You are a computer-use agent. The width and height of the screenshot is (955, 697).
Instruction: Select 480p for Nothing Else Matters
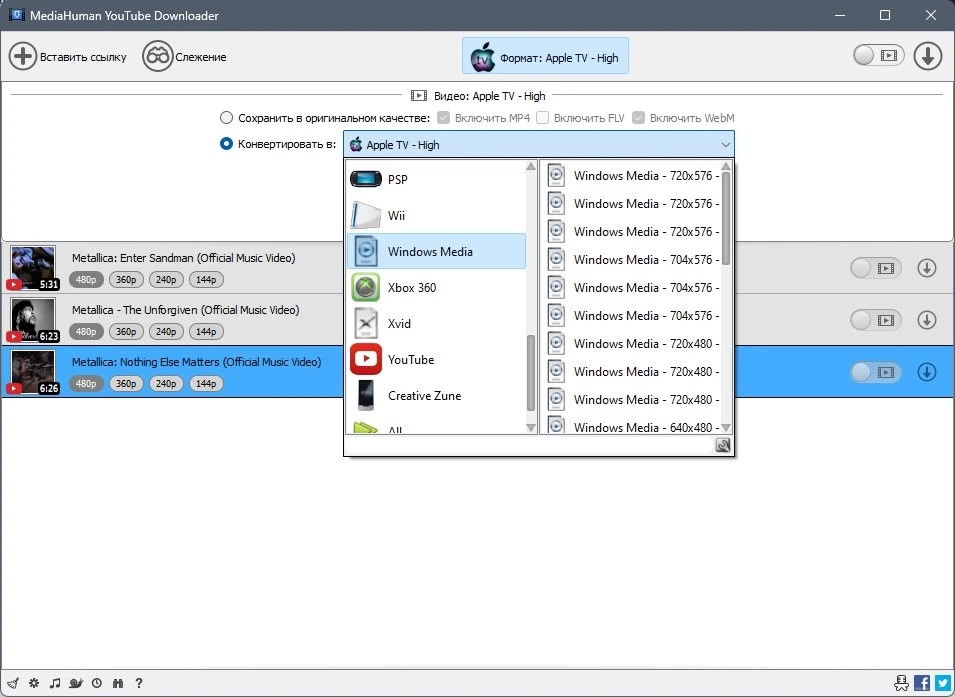86,383
